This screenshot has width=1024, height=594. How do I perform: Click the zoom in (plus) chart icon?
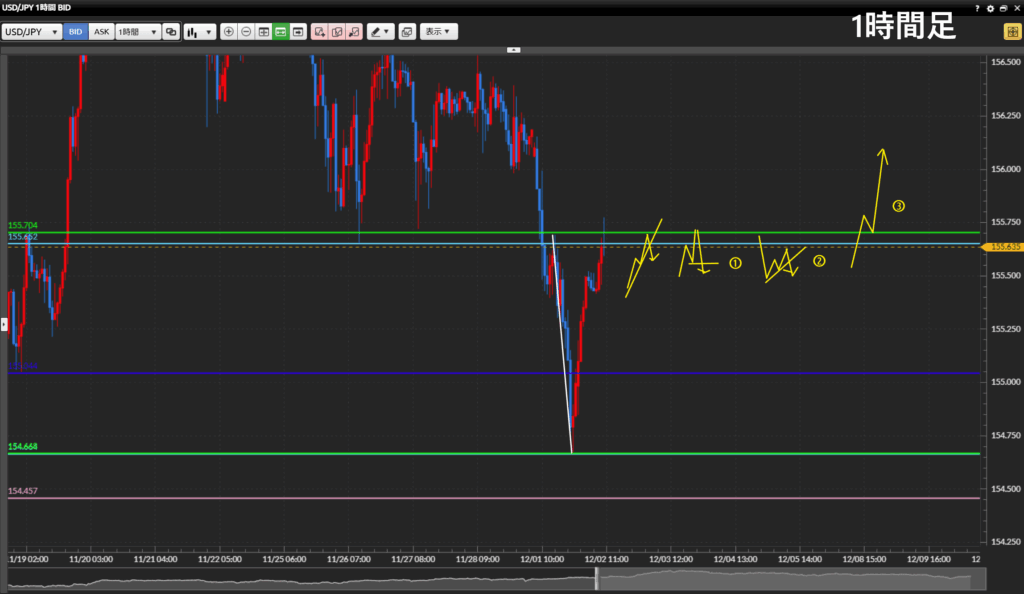tap(229, 32)
